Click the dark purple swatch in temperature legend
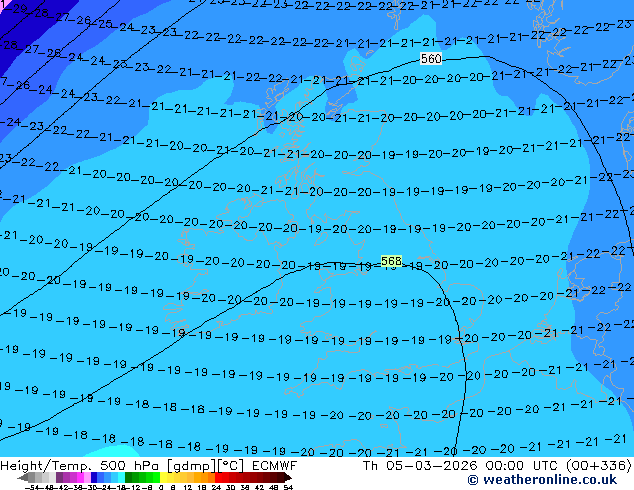The image size is (634, 490). [x=59, y=477]
